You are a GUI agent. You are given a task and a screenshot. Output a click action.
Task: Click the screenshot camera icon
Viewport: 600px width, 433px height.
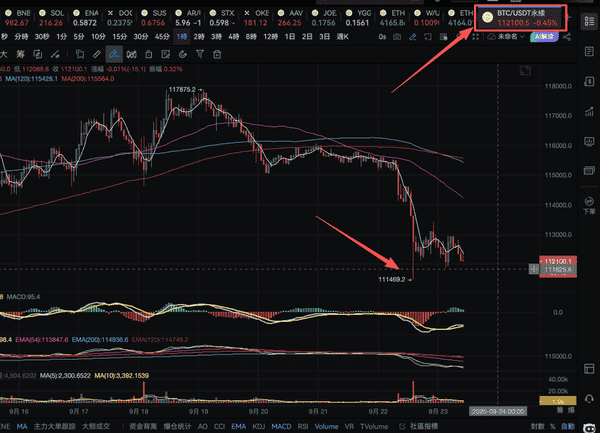(396, 36)
